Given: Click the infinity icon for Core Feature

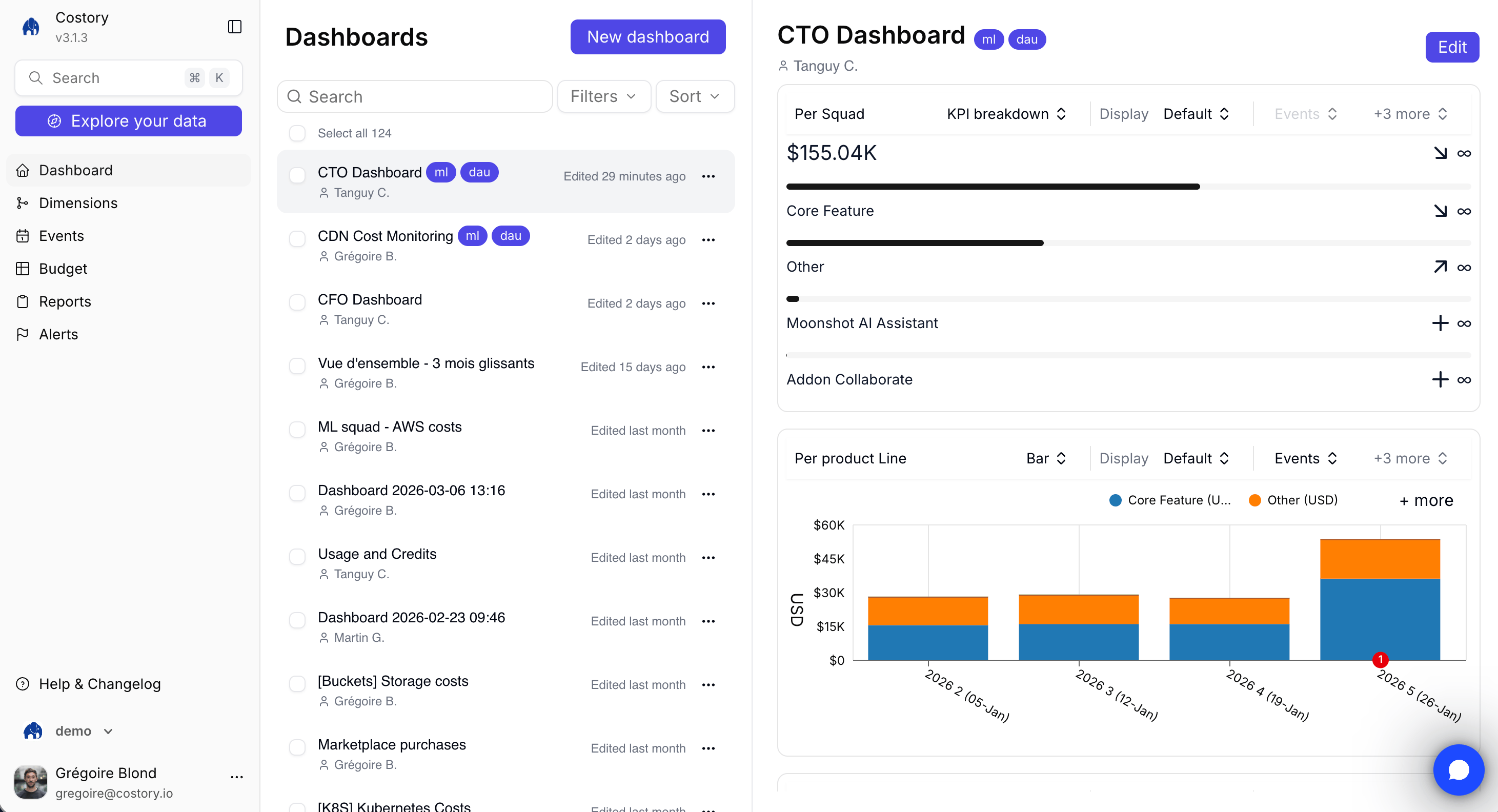Looking at the screenshot, I should (1464, 211).
